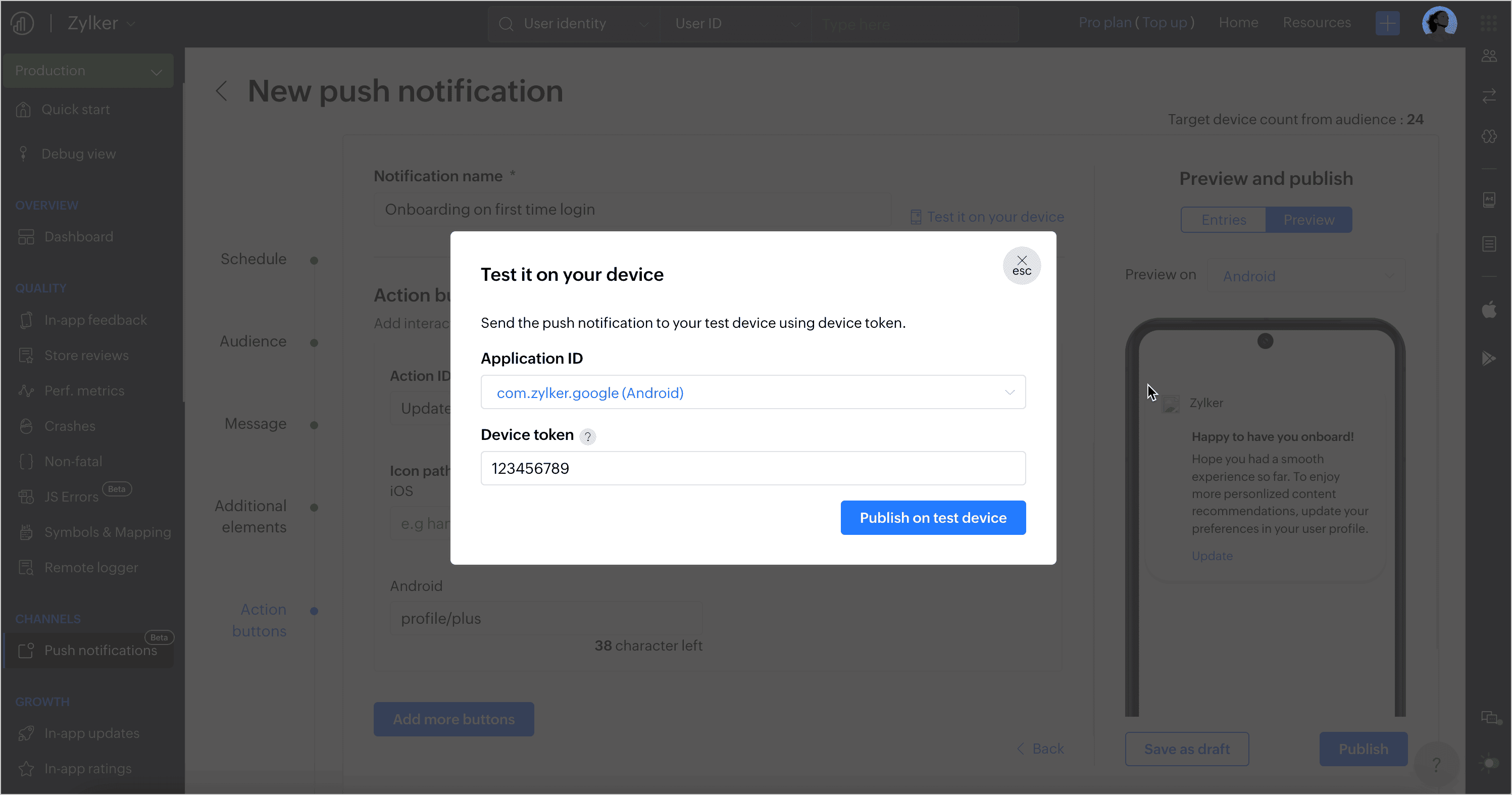The image size is (1512, 795).
Task: Click the A/B test page icon in right rail
Action: [1489, 200]
